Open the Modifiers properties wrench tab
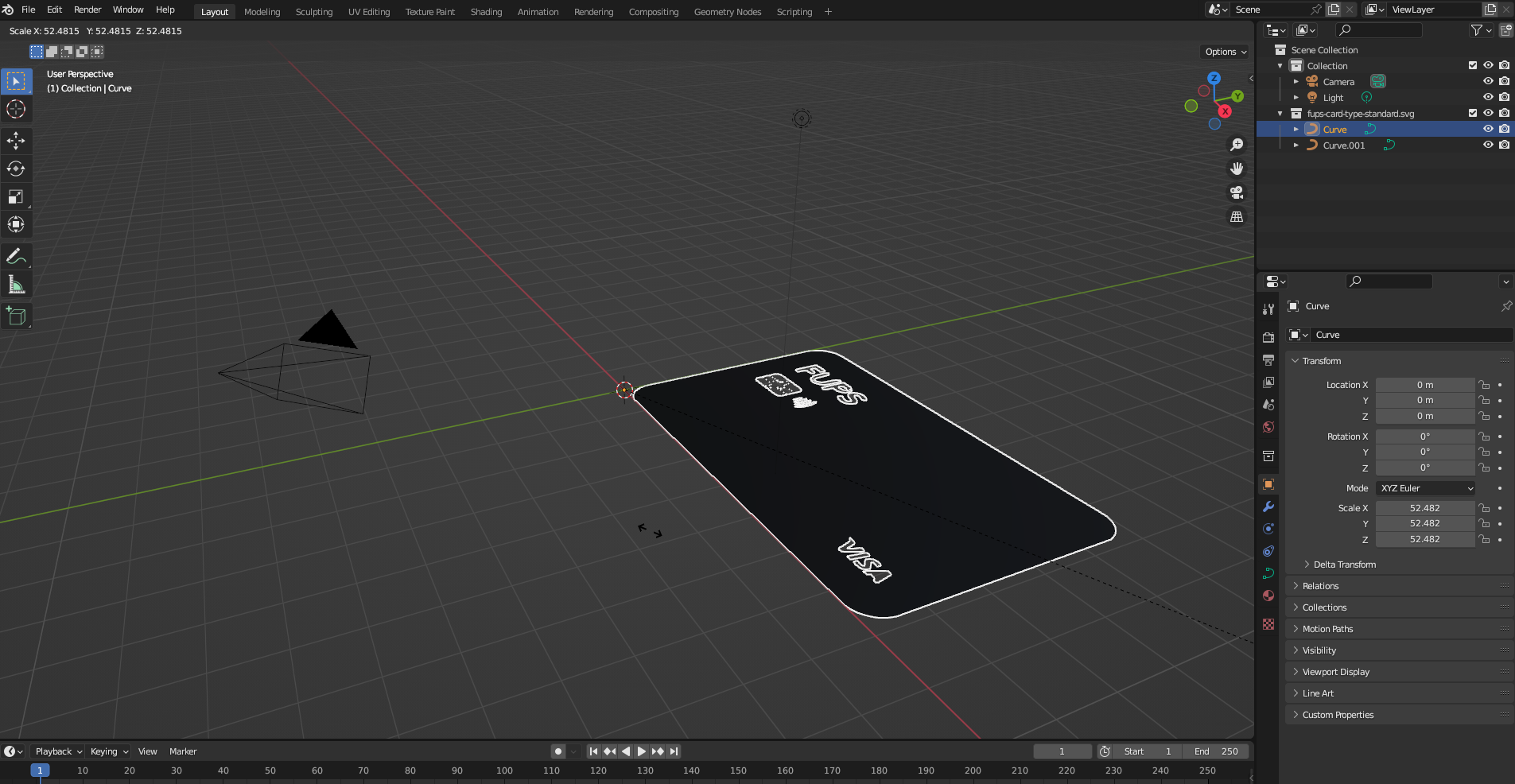 (x=1268, y=506)
